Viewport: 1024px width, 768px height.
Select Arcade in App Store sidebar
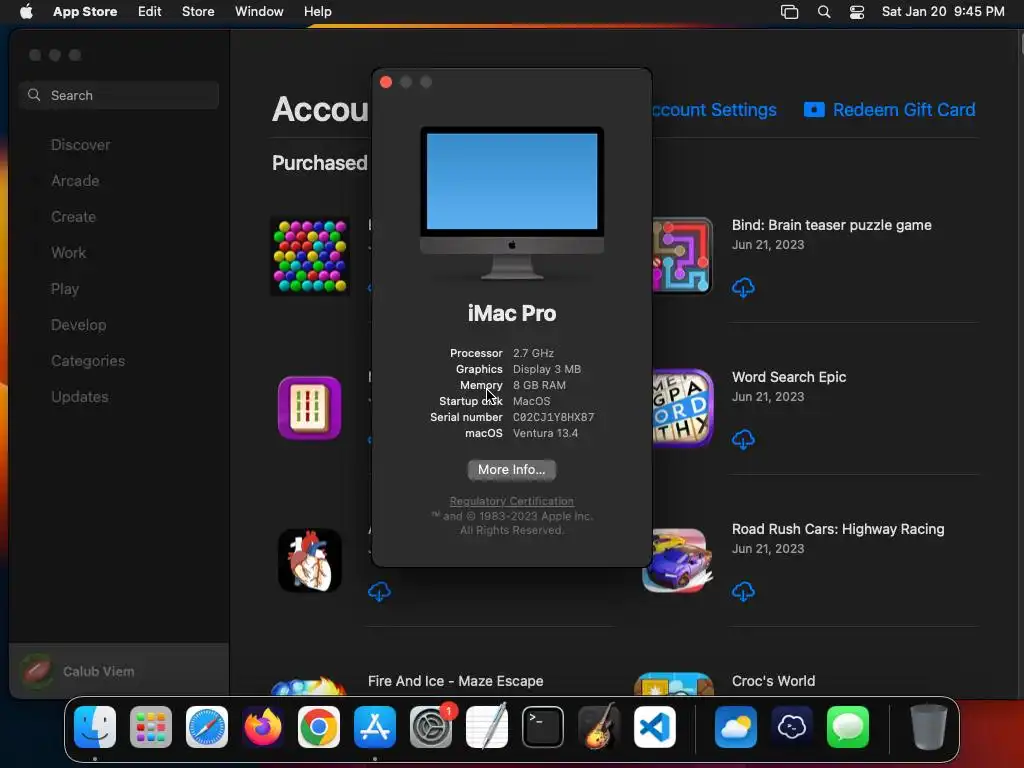tap(75, 181)
